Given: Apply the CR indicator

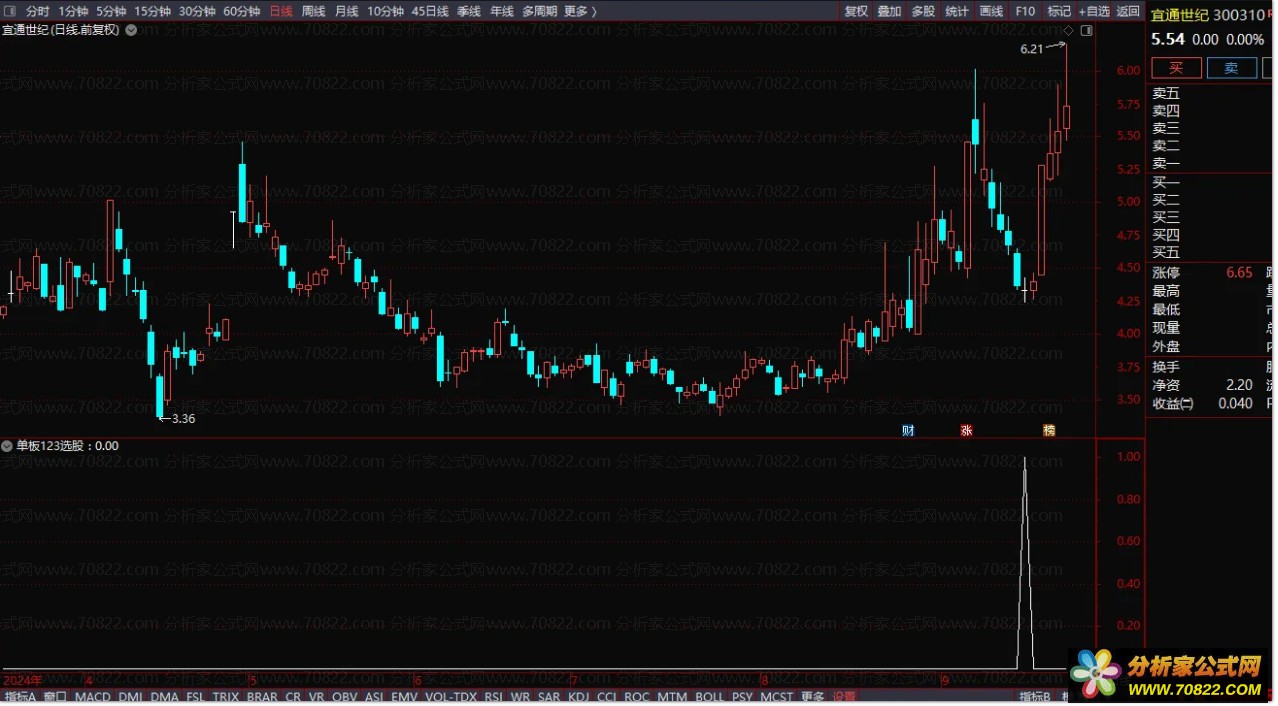Looking at the screenshot, I should [293, 697].
